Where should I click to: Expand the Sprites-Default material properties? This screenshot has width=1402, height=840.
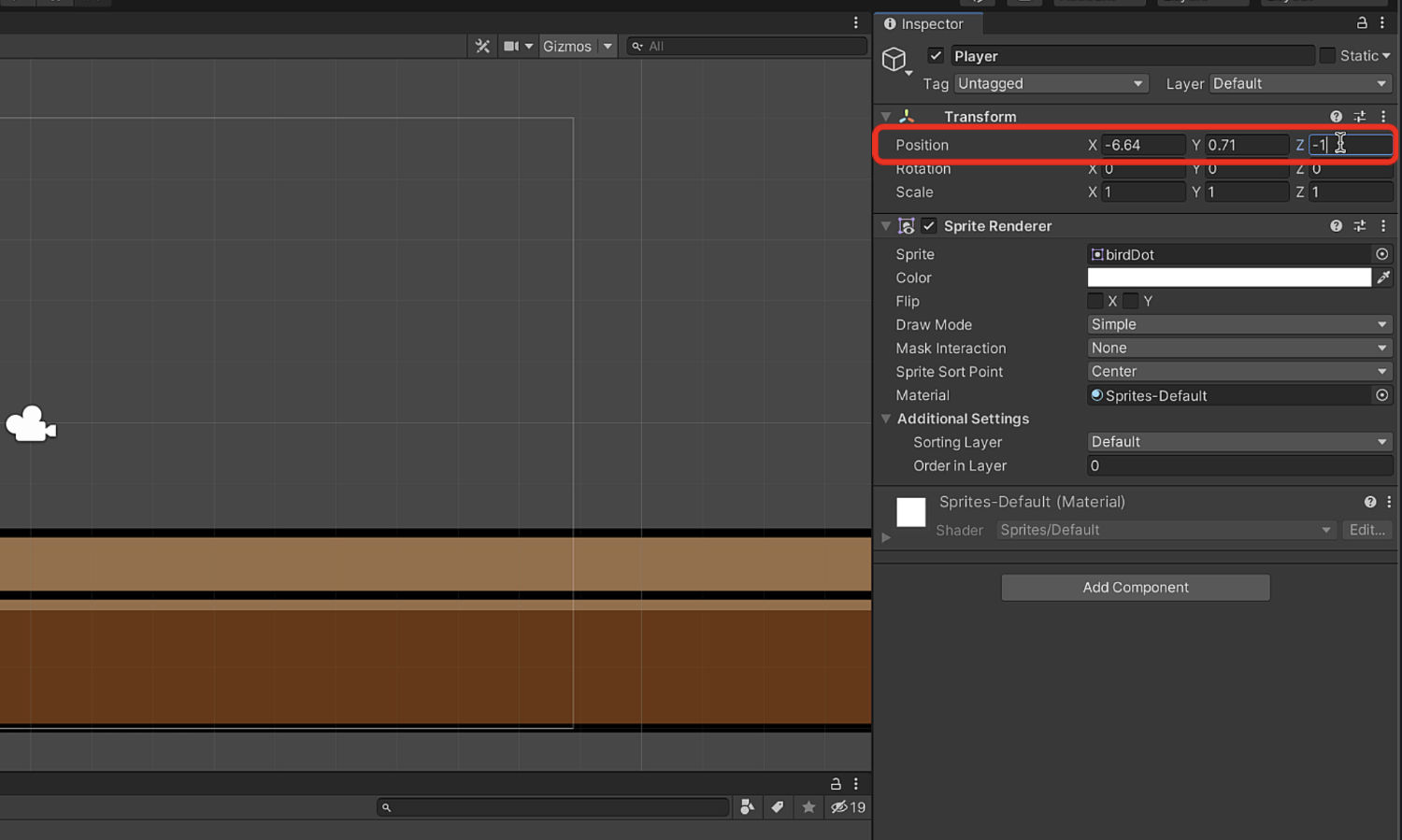[886, 537]
